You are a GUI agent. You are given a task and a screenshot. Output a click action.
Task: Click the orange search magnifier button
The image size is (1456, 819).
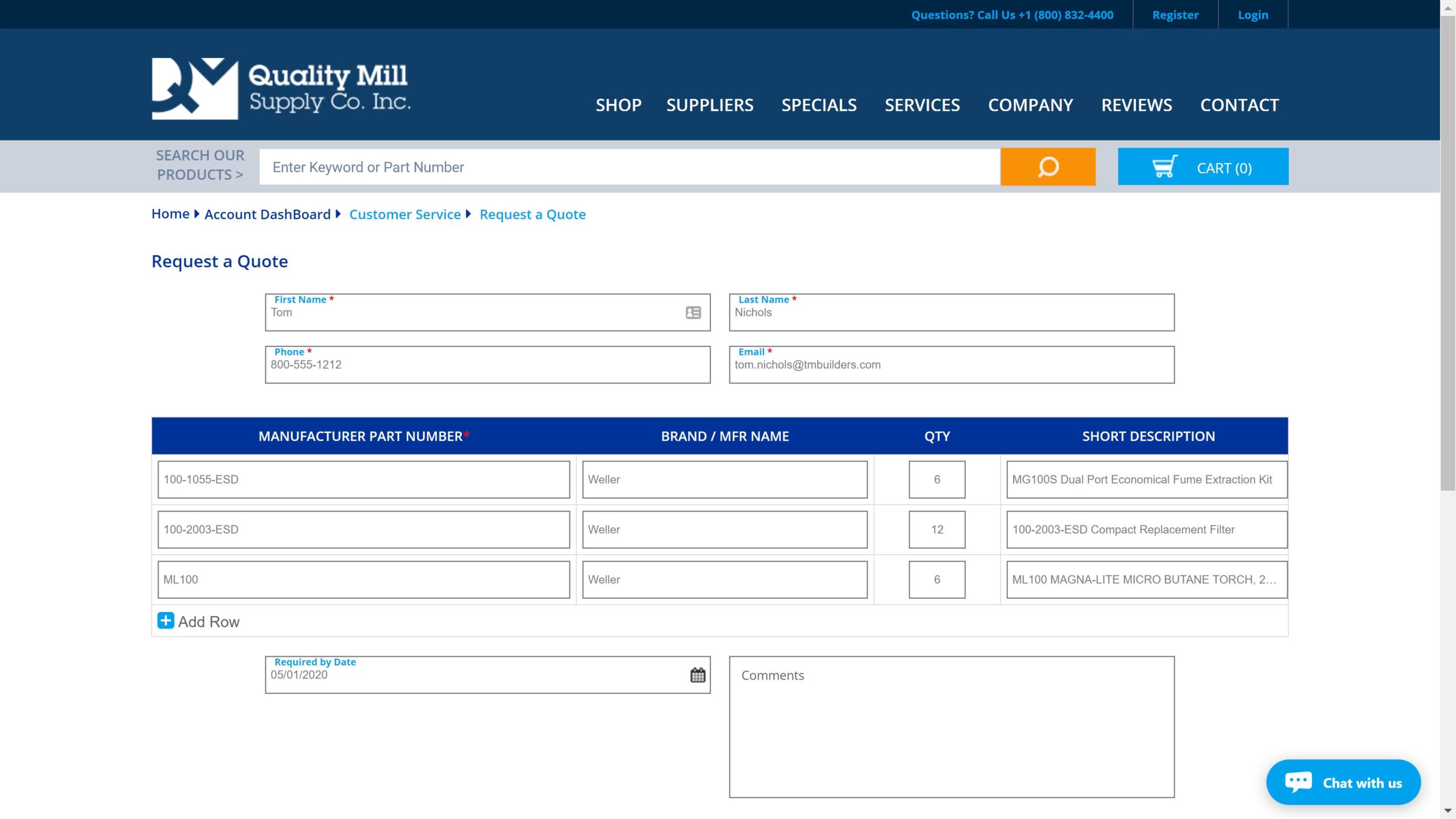(x=1048, y=167)
